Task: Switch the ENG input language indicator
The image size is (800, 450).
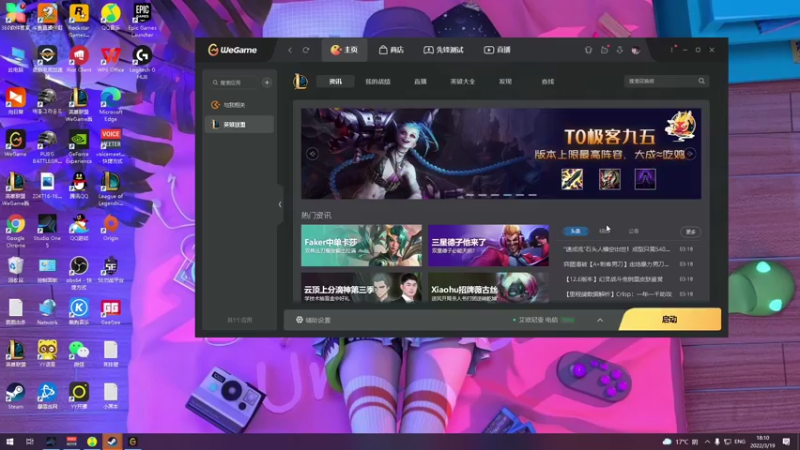Action: tap(740, 441)
